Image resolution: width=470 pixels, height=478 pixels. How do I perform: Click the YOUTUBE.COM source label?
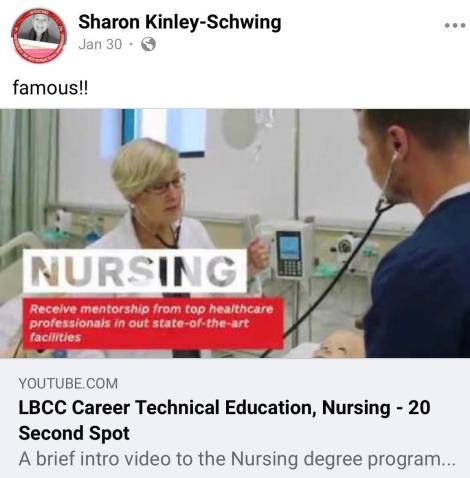pos(68,384)
